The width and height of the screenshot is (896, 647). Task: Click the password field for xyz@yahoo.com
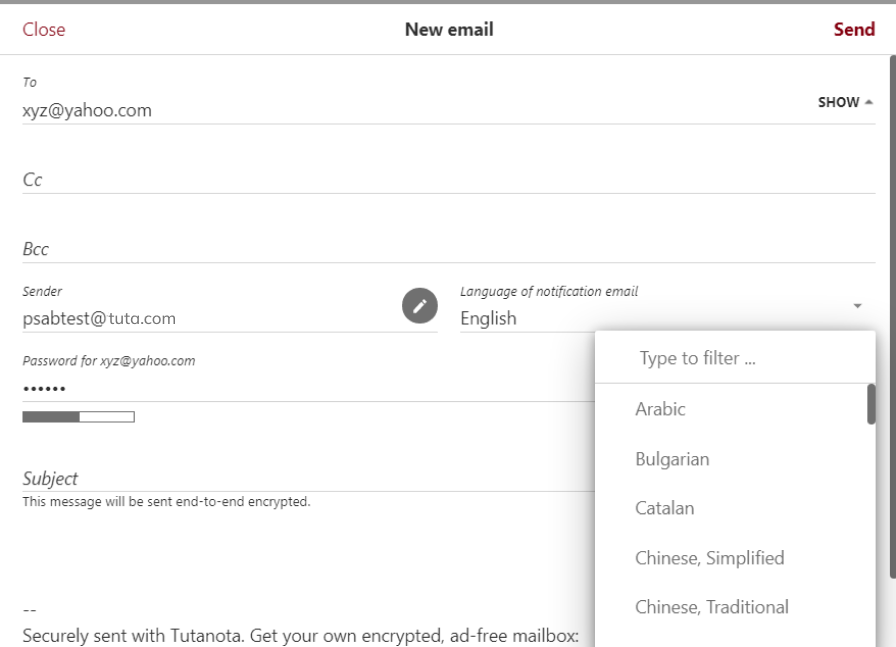tap(300, 388)
